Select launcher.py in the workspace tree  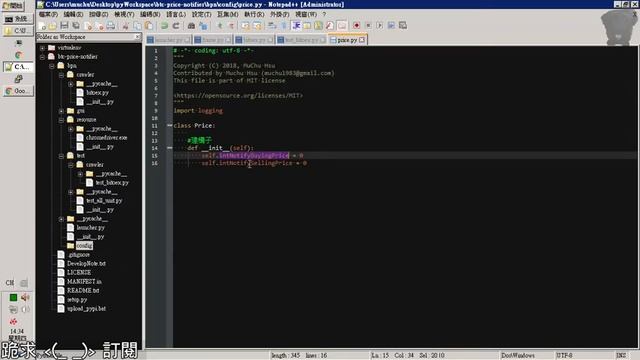coord(91,228)
